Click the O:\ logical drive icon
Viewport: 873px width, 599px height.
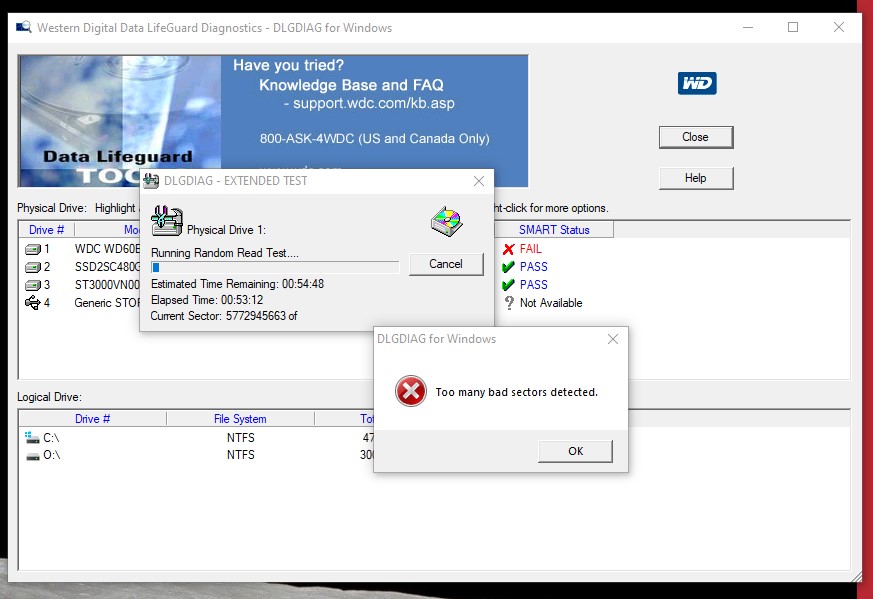point(32,456)
